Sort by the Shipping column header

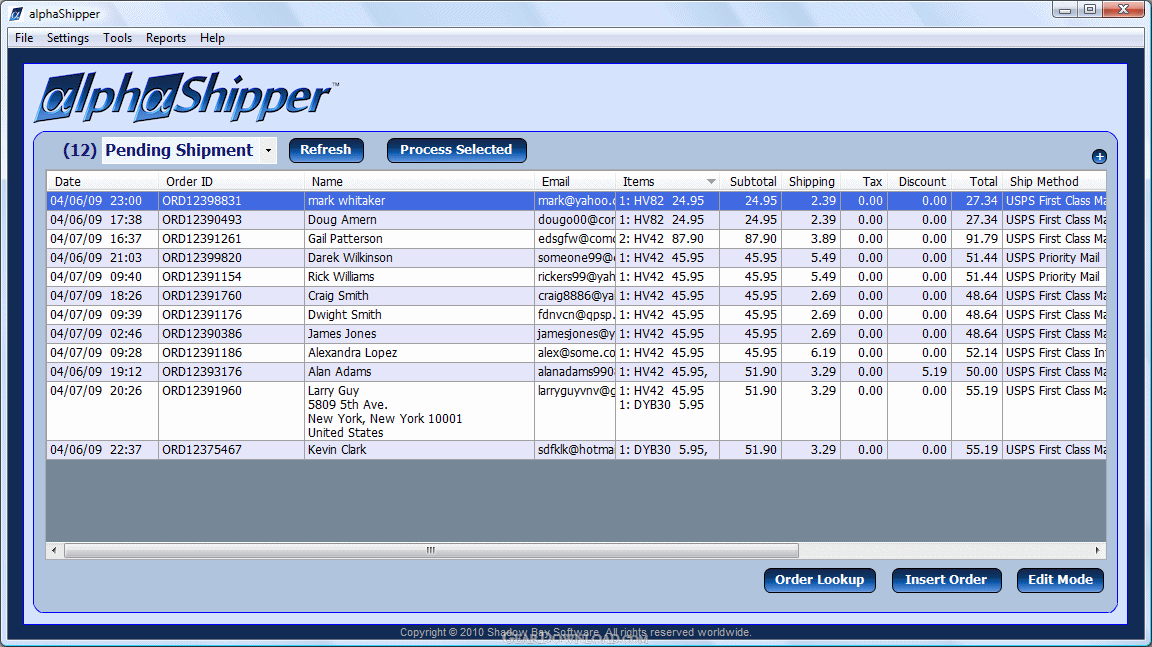coord(811,181)
